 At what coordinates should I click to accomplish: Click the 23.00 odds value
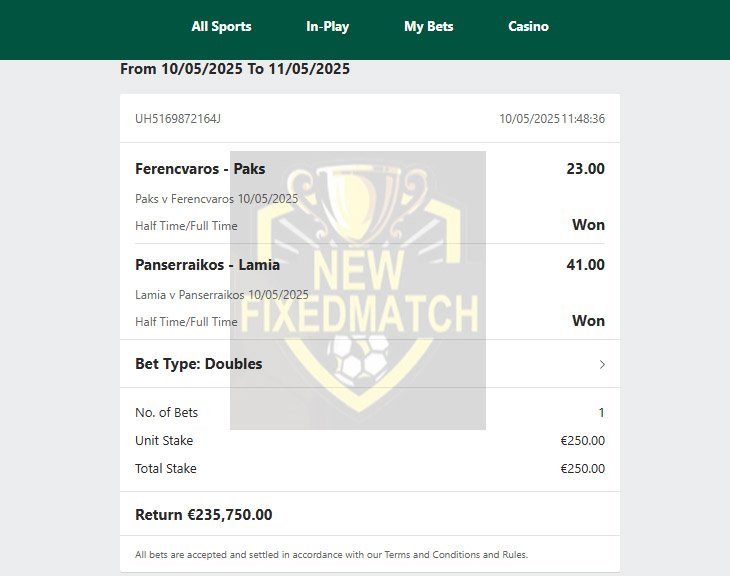click(585, 169)
